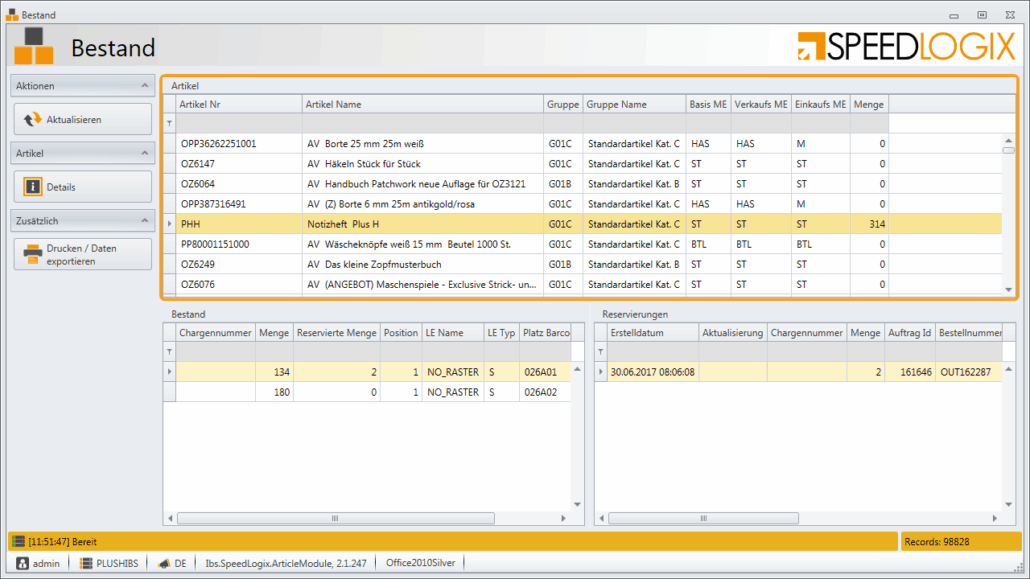Click the PLUSHIBS database icon in status bar
Screen dimensions: 1030x579
[x=86, y=563]
